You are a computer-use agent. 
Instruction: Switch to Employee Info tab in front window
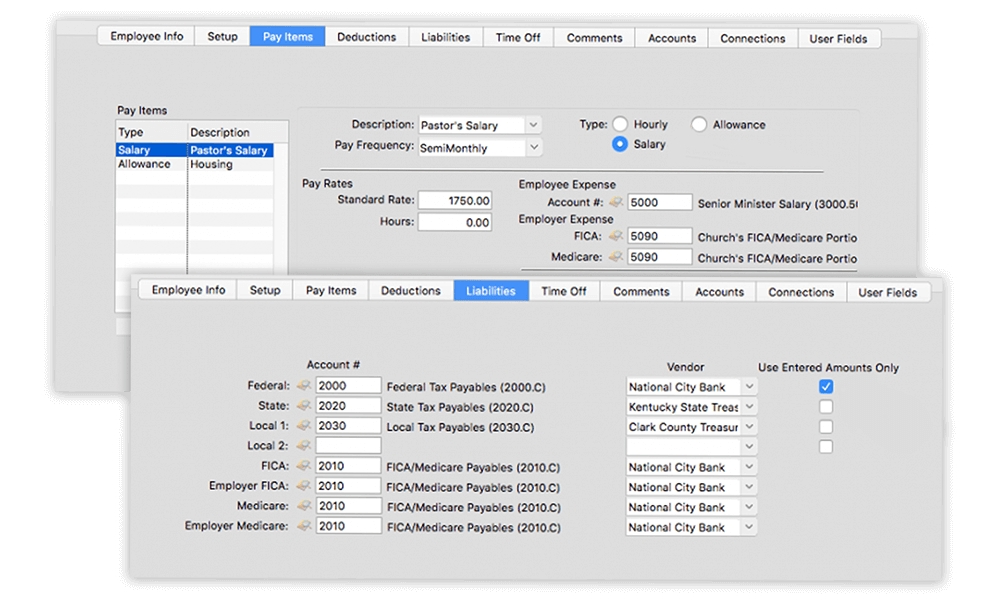pos(188,289)
